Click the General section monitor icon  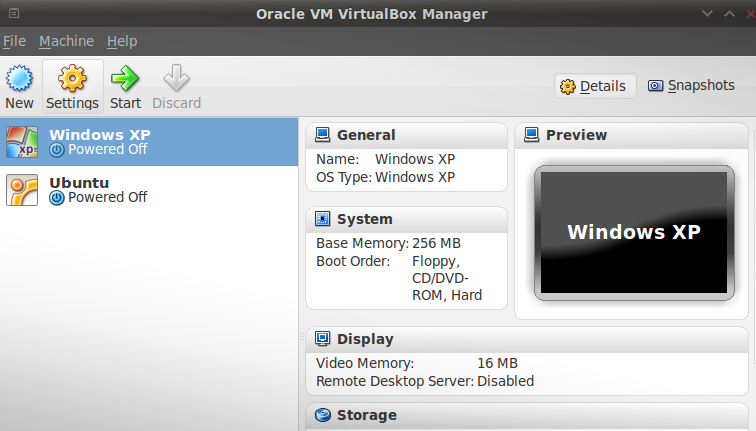[x=323, y=135]
